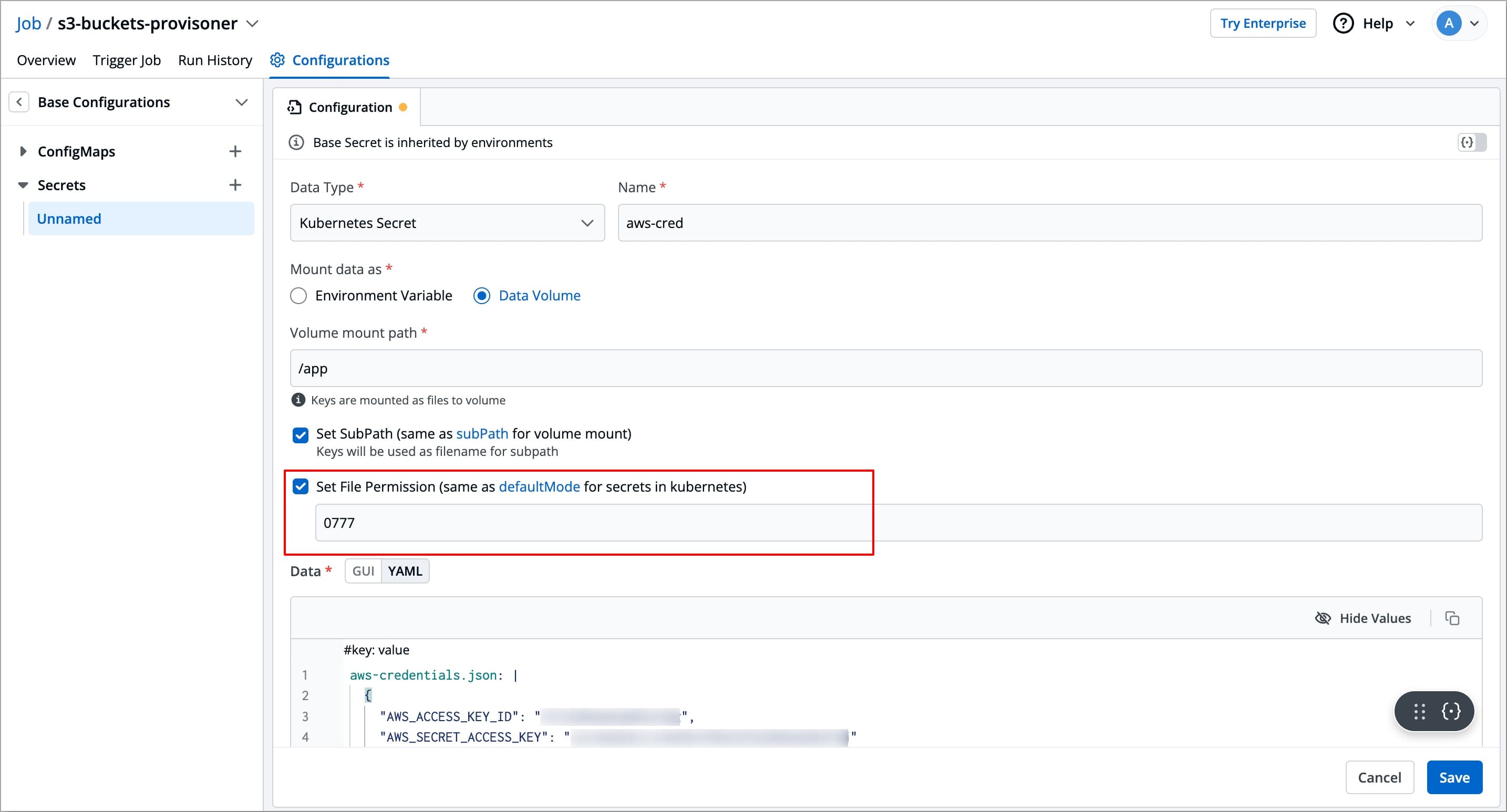Hide secret values using the eye icon
The width and height of the screenshot is (1507, 812).
[1323, 618]
